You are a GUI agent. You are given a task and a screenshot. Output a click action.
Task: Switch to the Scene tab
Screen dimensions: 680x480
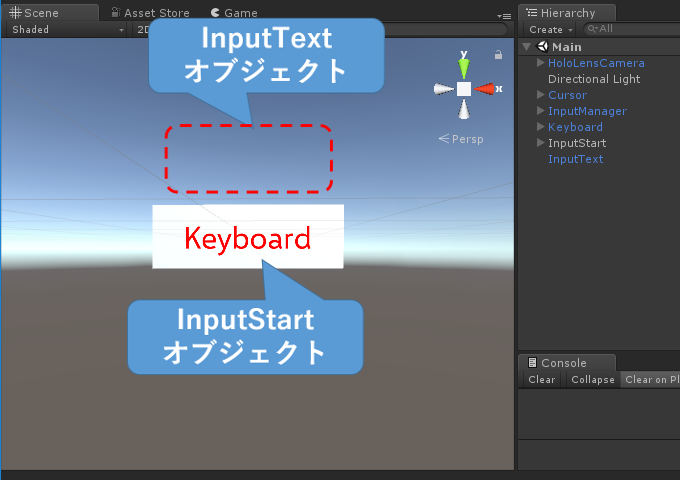[x=50, y=13]
